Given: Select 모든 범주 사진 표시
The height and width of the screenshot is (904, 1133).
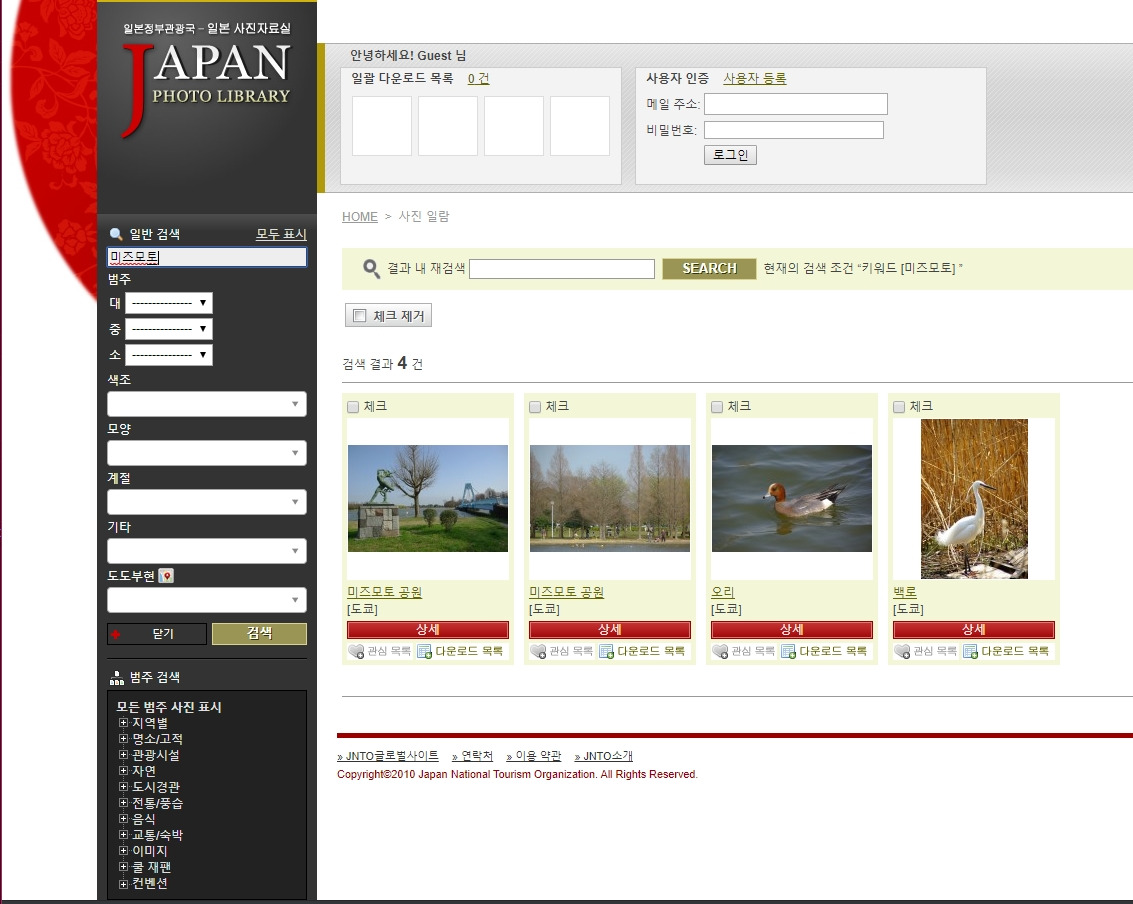Looking at the screenshot, I should [169, 707].
